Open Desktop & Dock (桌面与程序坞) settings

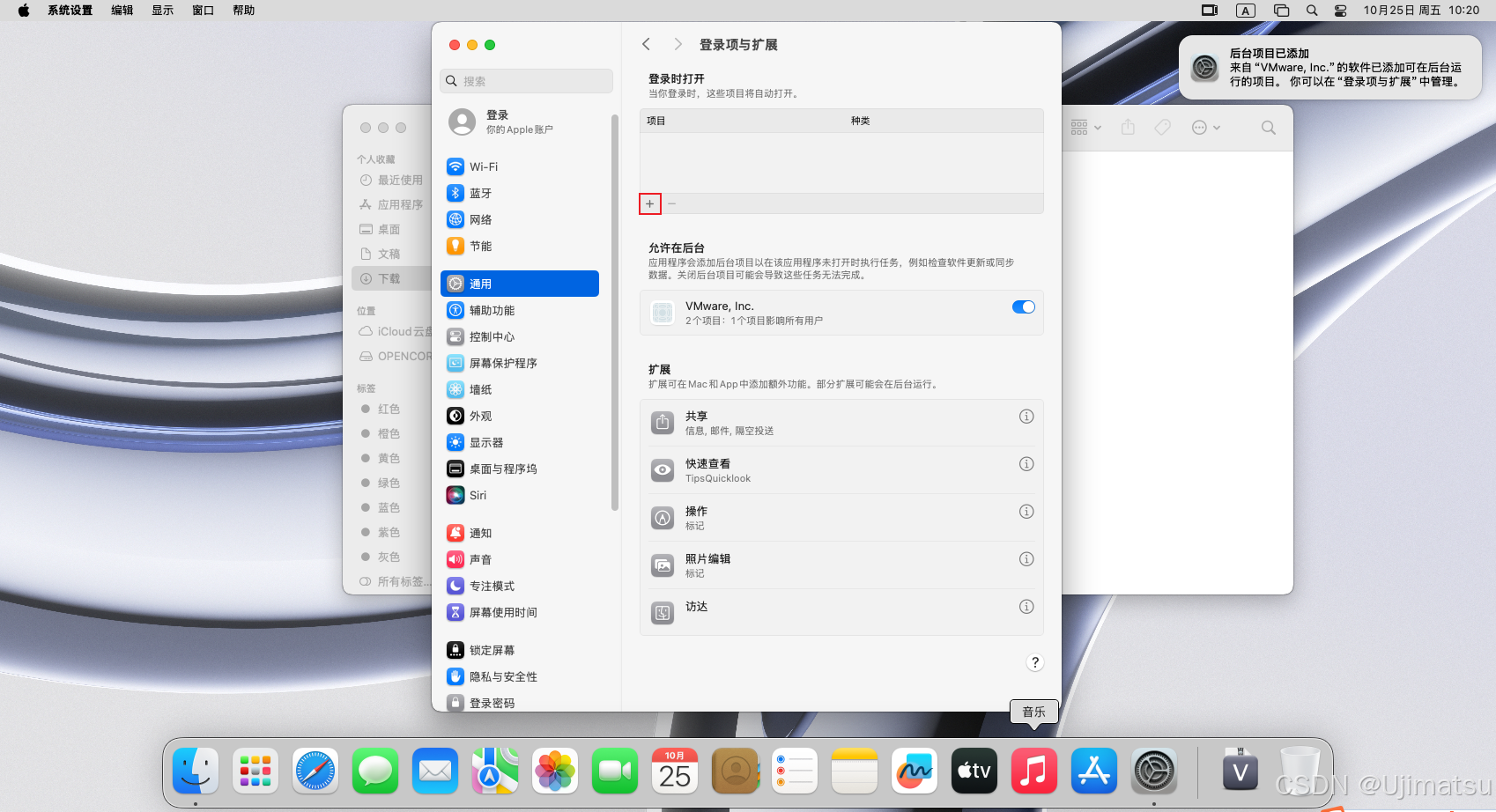point(520,469)
